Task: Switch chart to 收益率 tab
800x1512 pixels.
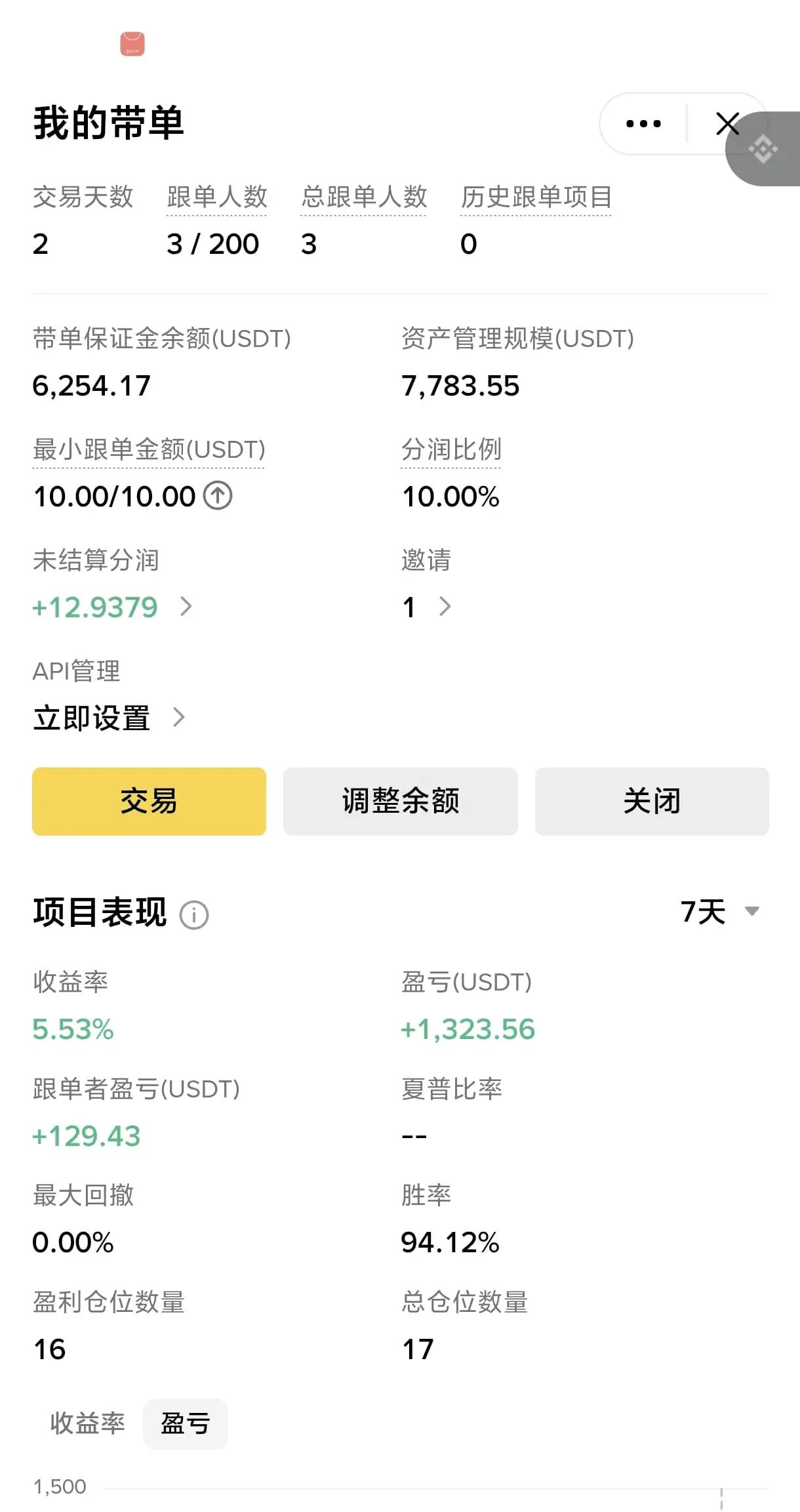Action: click(87, 1423)
